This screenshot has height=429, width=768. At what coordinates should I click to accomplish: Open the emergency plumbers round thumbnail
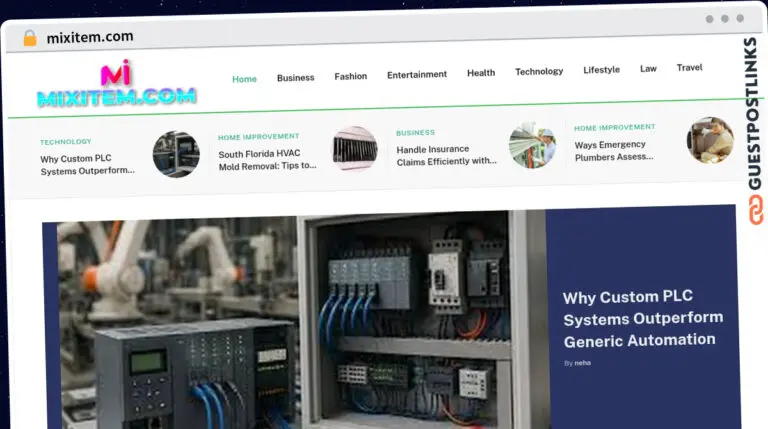pos(710,140)
